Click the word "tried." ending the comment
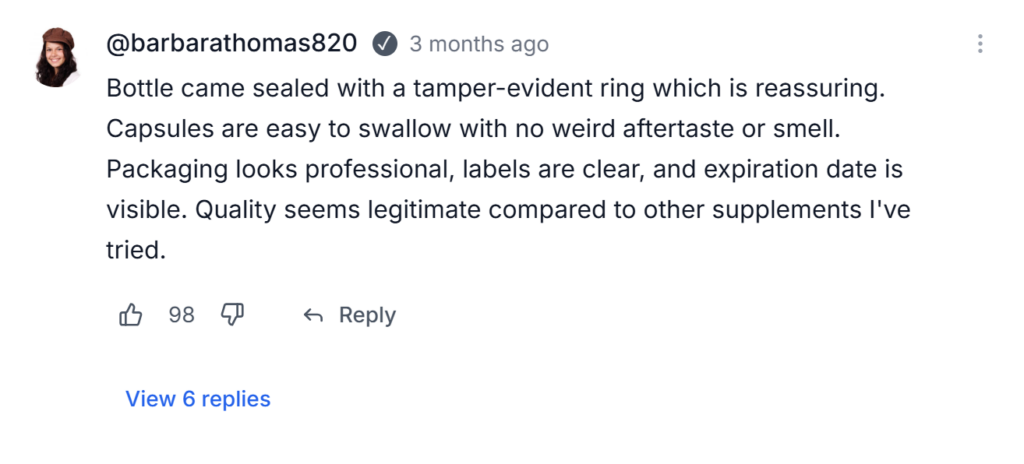This screenshot has height=464, width=1024. (x=135, y=251)
